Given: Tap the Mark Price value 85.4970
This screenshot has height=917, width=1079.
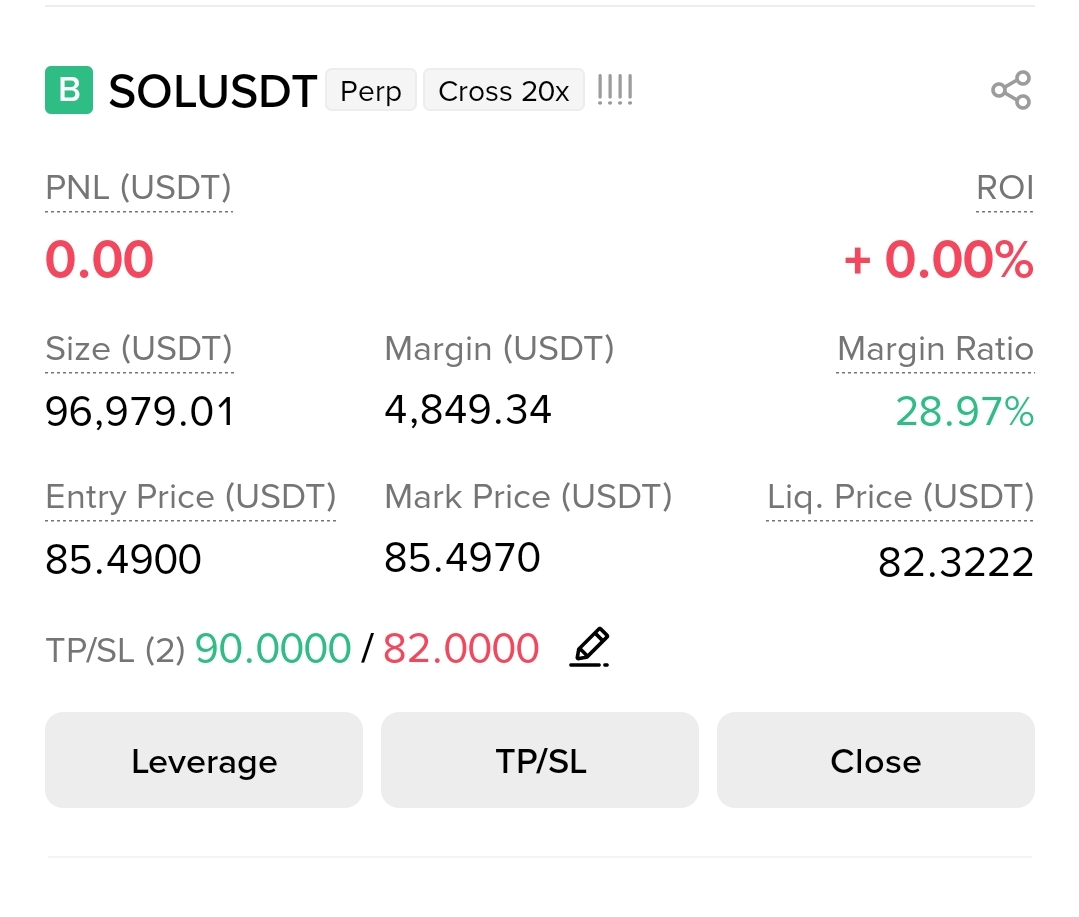Looking at the screenshot, I should [x=462, y=557].
